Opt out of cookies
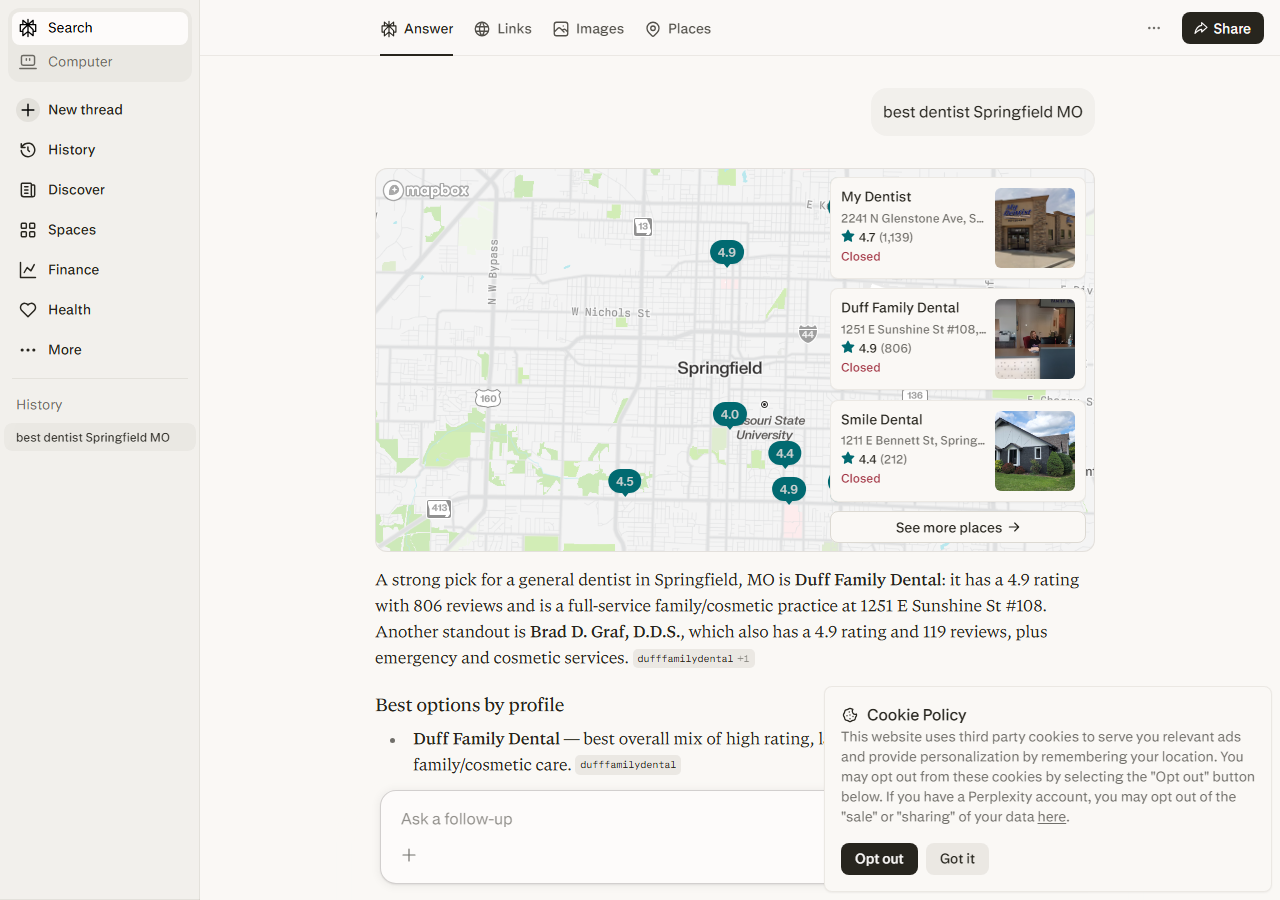1280x900 pixels. point(879,859)
